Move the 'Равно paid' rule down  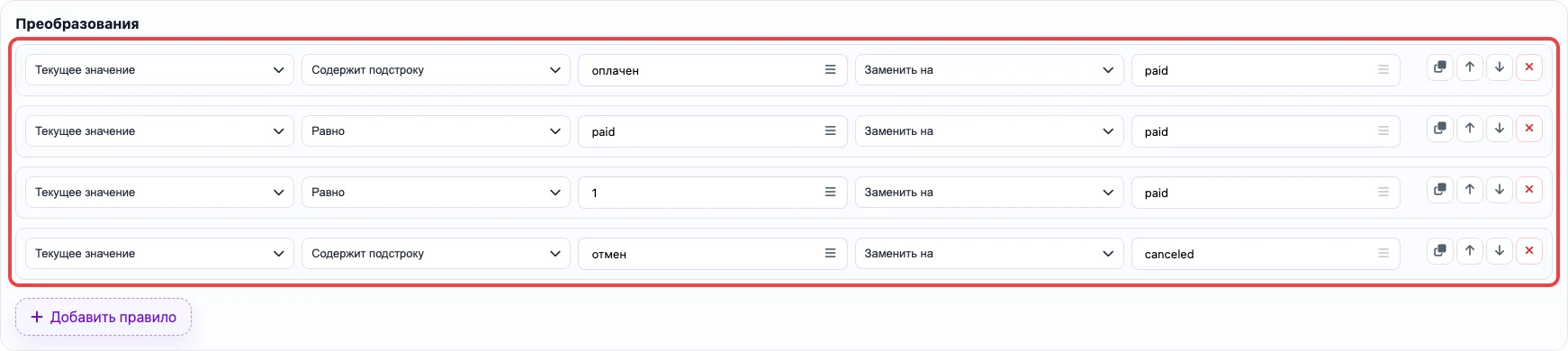[1500, 129]
